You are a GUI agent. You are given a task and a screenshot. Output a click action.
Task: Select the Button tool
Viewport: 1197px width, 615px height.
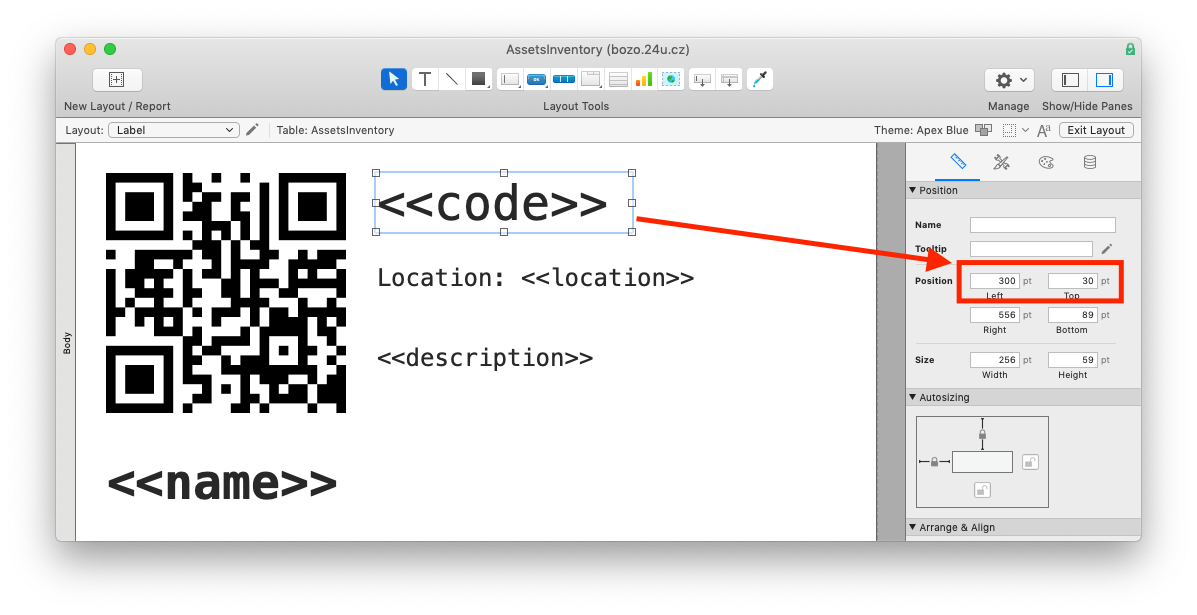pyautogui.click(x=537, y=79)
